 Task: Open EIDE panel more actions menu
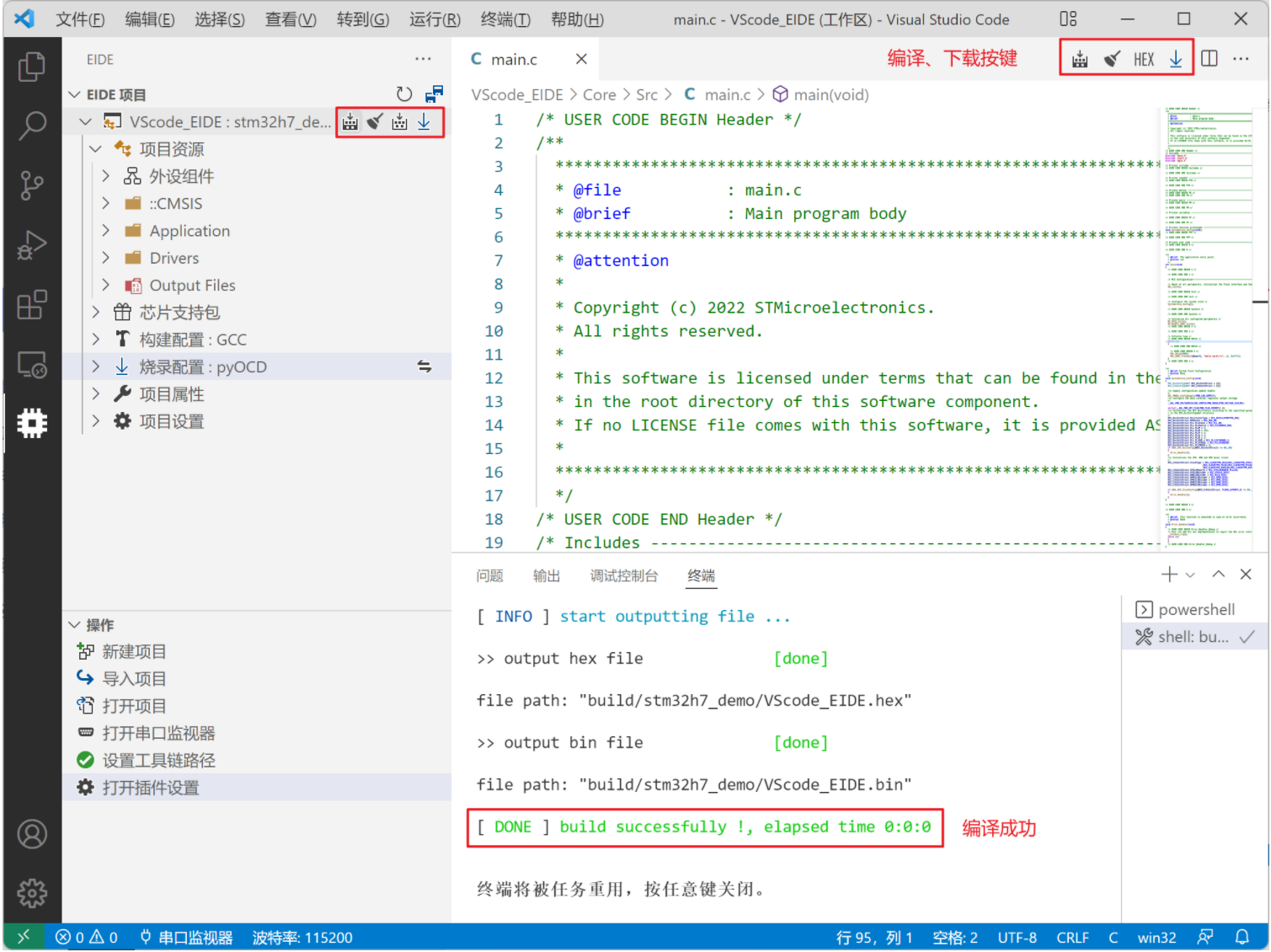point(423,59)
